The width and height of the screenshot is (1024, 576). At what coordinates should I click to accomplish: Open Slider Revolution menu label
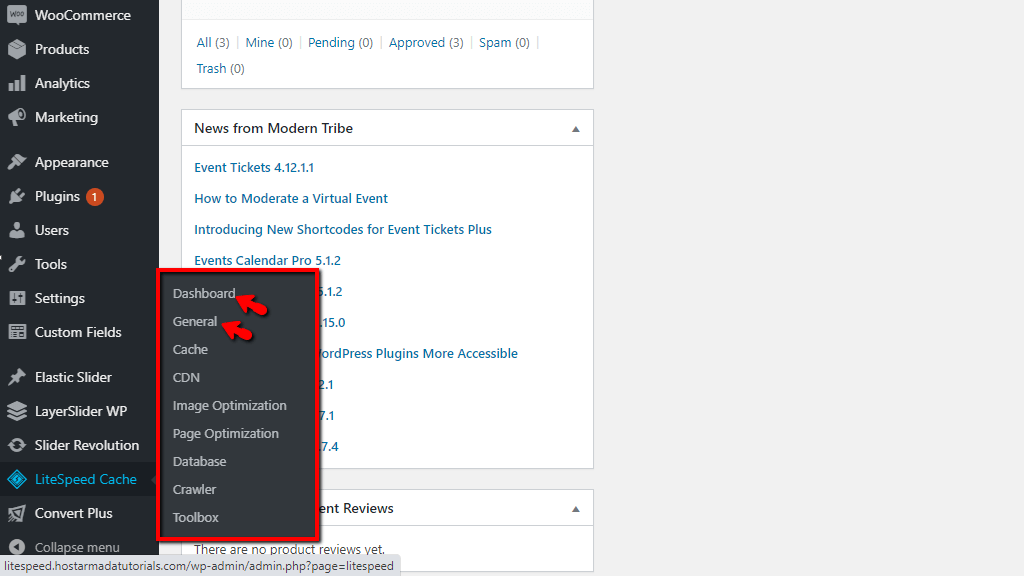[87, 445]
